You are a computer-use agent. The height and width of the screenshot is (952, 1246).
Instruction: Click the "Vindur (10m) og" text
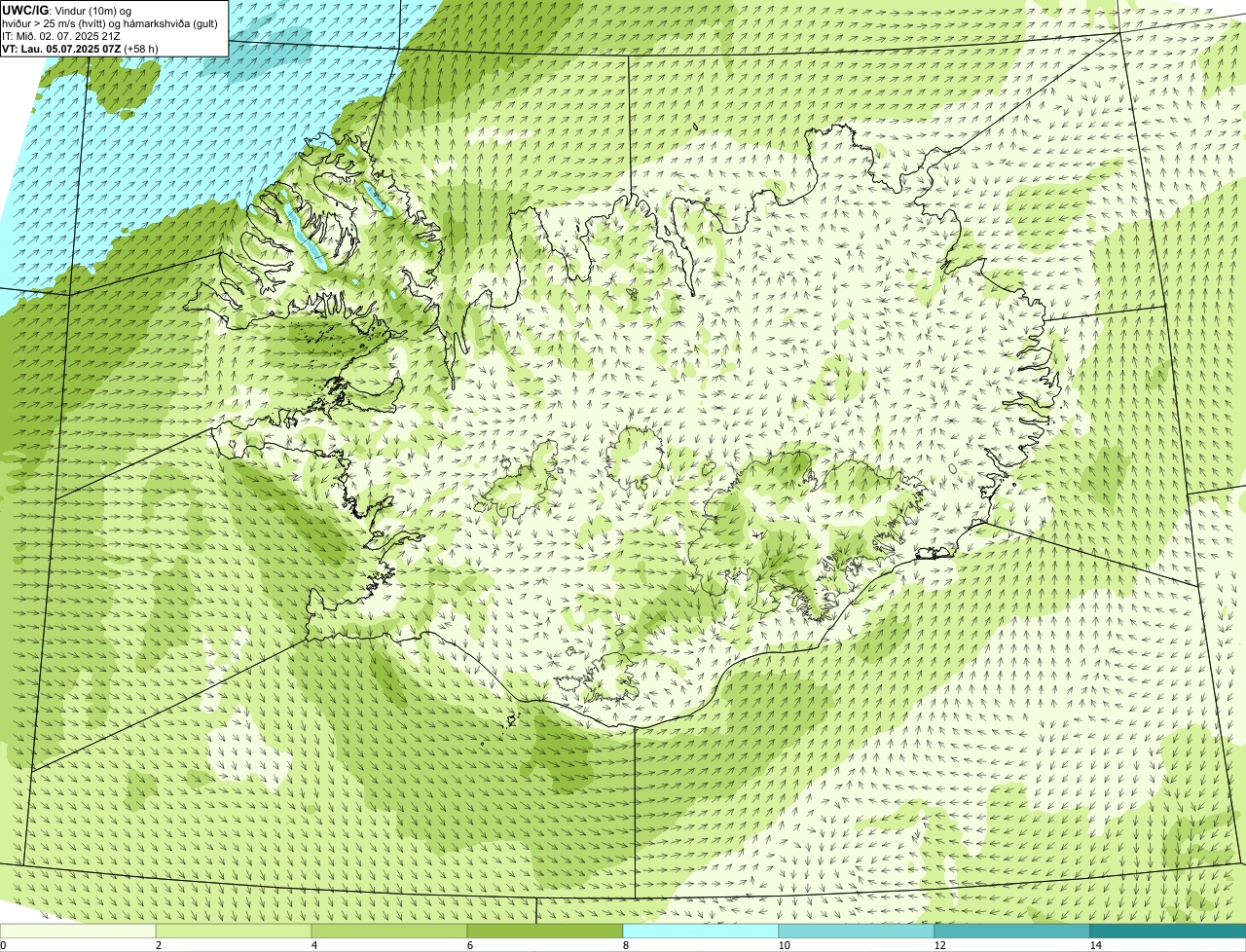tap(94, 11)
